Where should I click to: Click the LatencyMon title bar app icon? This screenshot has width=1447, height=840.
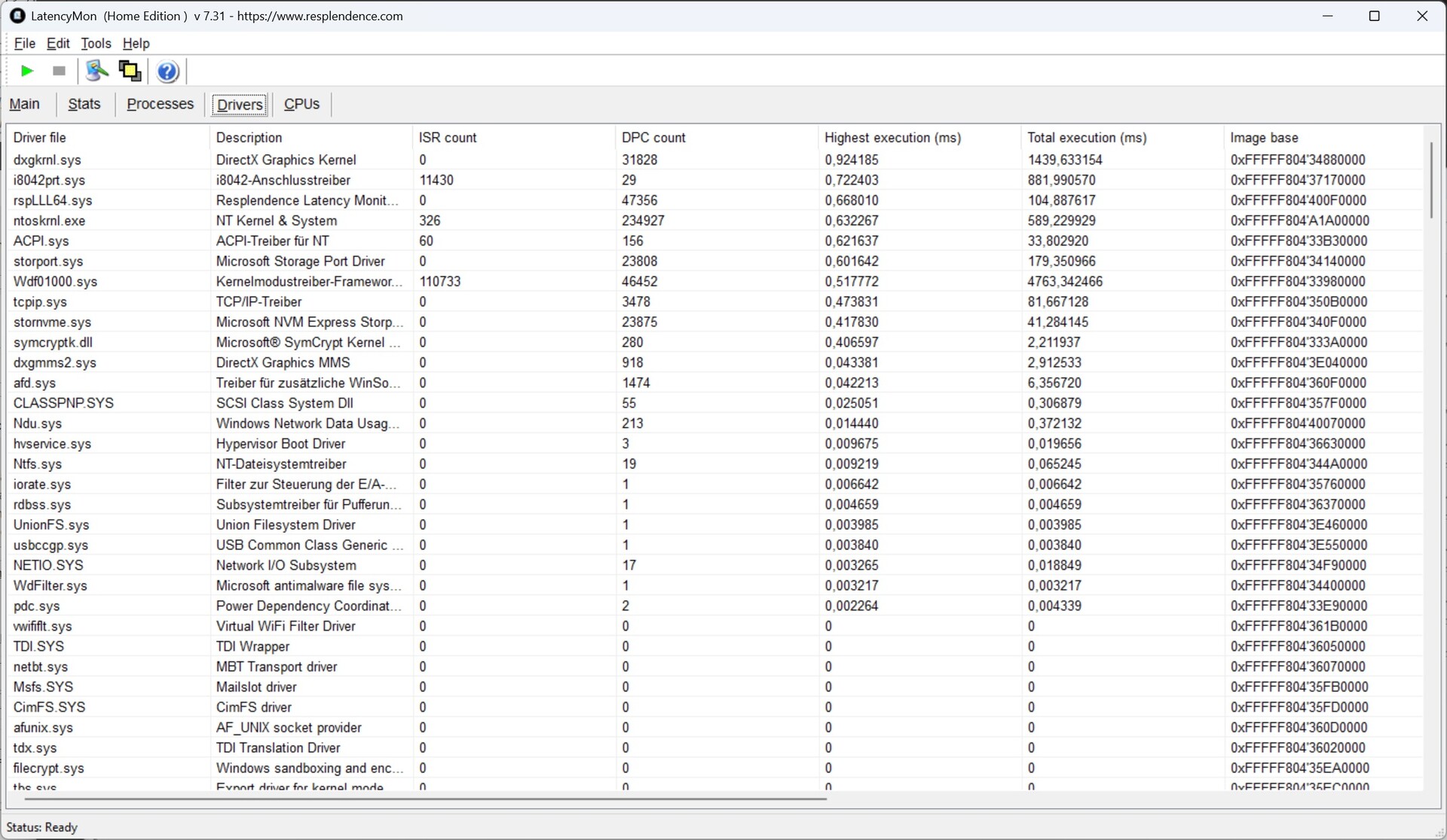coord(17,16)
